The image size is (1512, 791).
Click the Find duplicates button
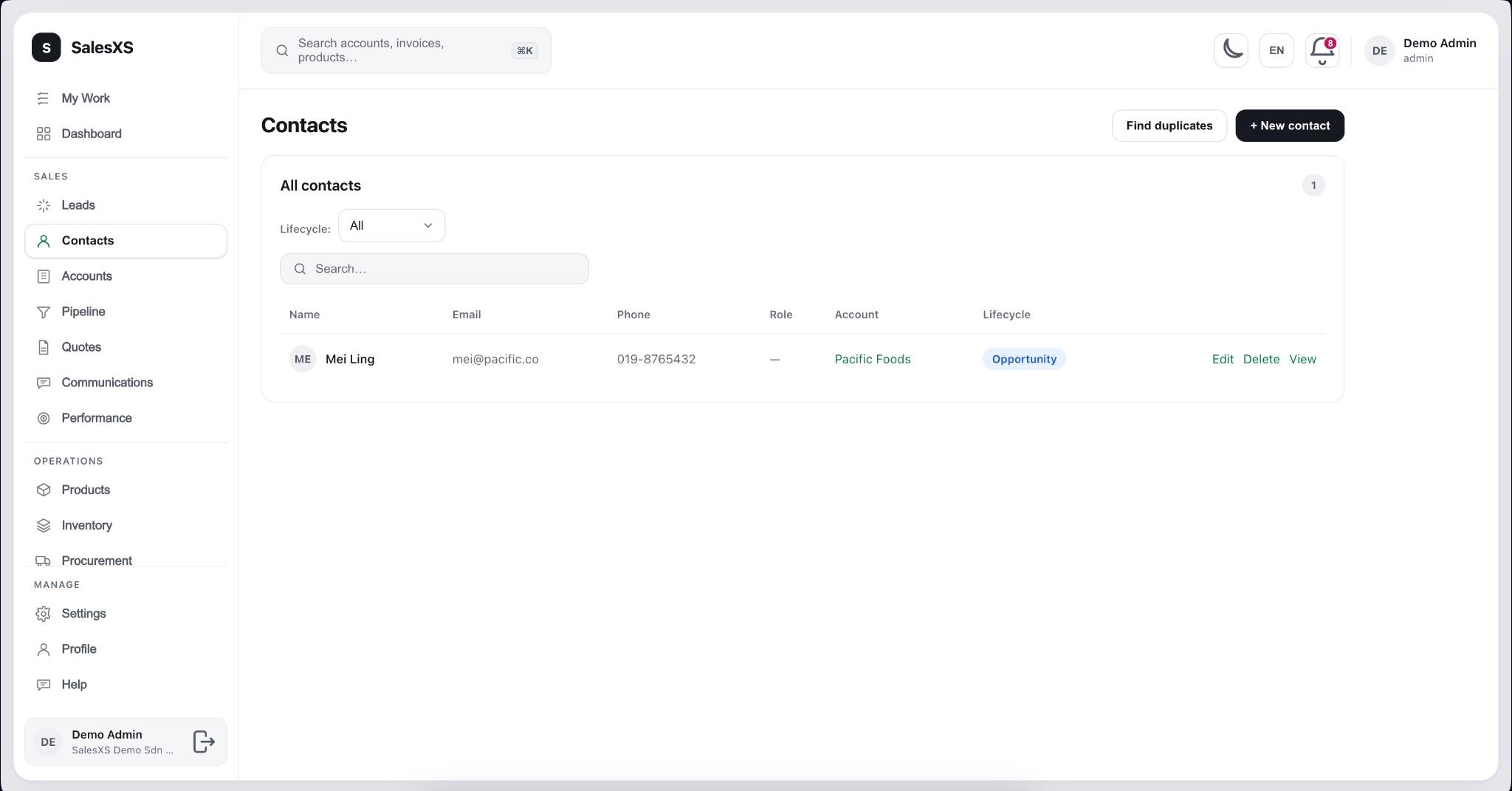1169,126
